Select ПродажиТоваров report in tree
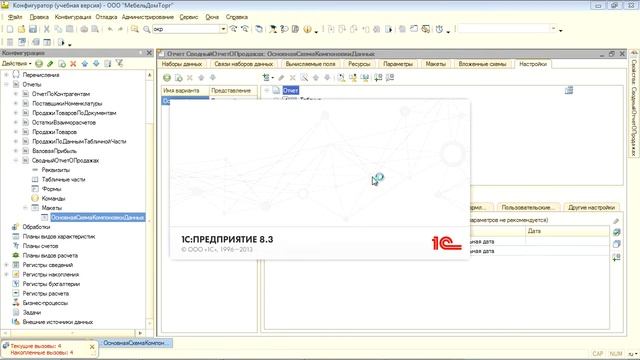The image size is (640, 360). click(x=54, y=132)
